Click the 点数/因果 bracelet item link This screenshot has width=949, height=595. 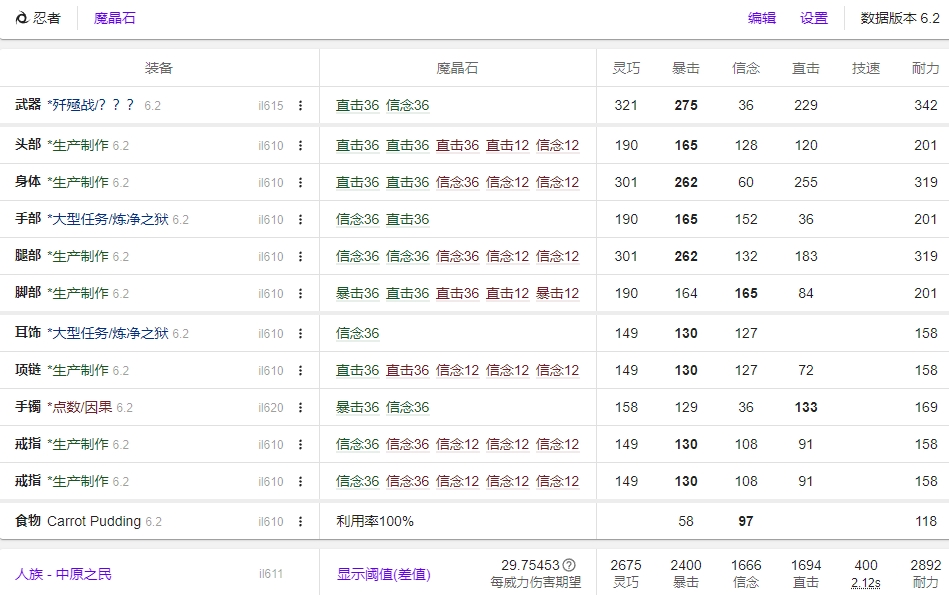(x=82, y=407)
